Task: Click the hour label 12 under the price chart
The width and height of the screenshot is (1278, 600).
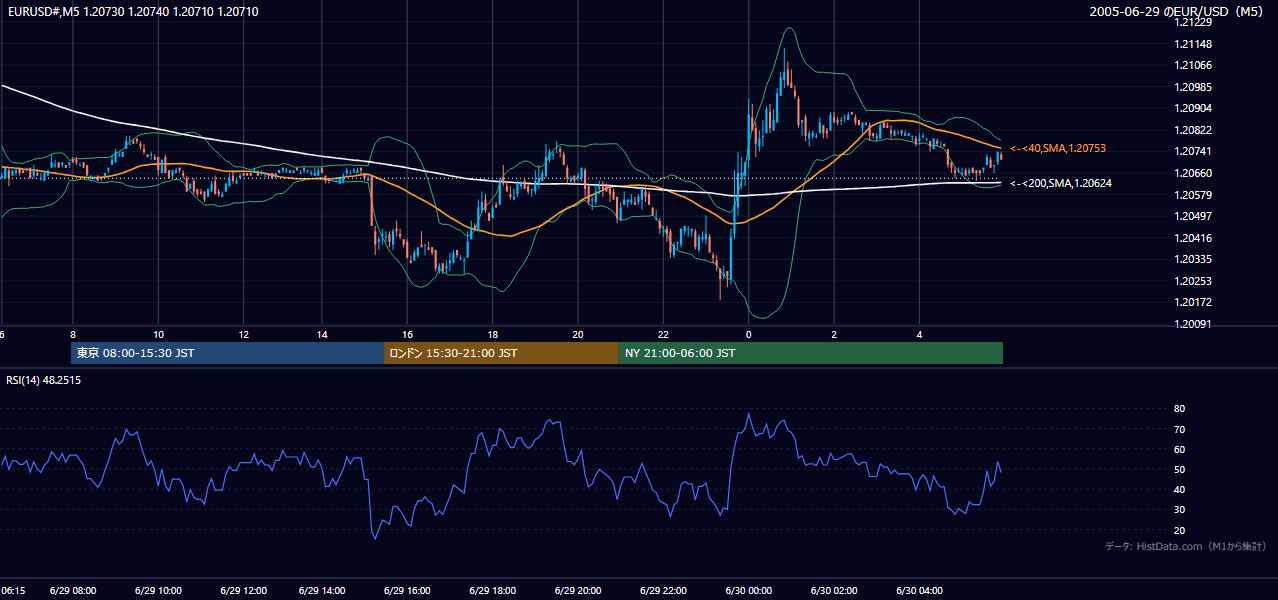Action: coord(243,334)
